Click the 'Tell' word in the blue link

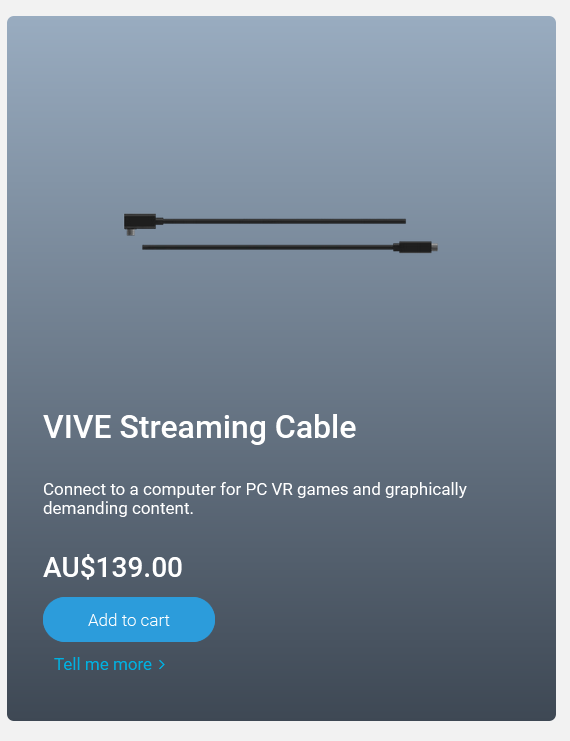(67, 664)
